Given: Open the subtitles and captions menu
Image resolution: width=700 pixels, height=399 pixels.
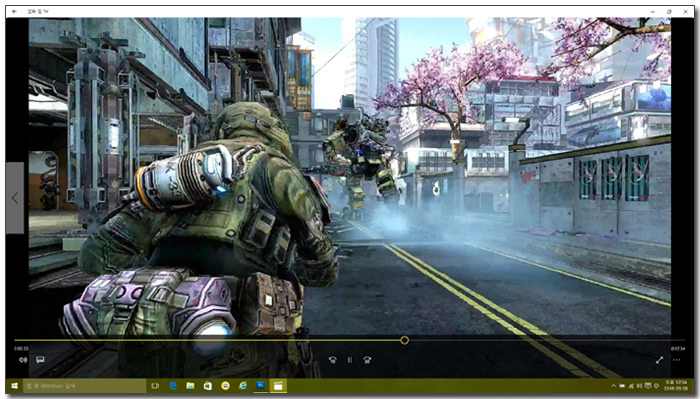Looking at the screenshot, I should (x=40, y=360).
